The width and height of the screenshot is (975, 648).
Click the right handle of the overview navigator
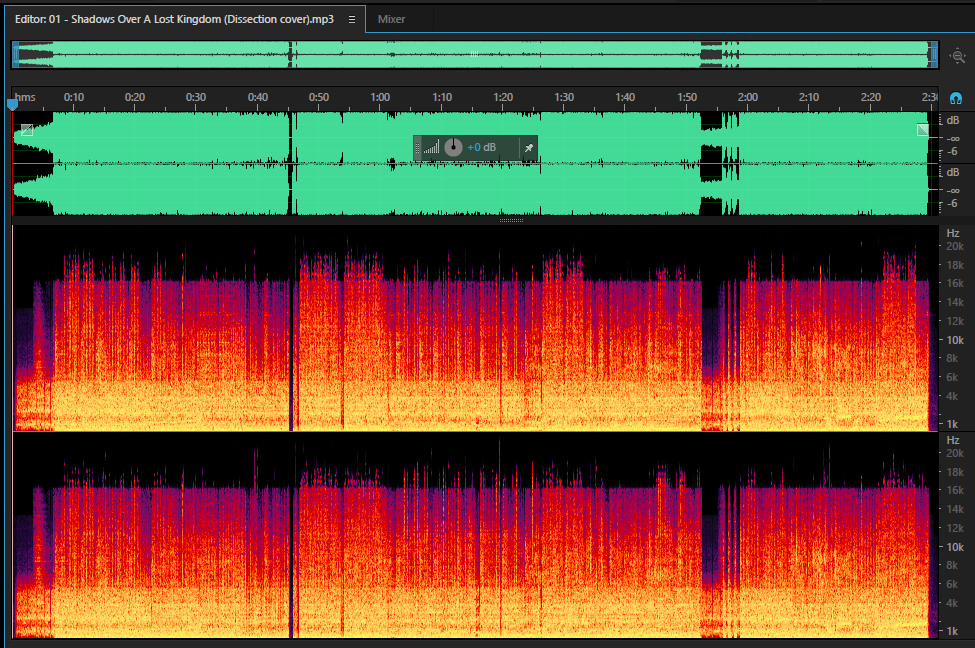[934, 55]
